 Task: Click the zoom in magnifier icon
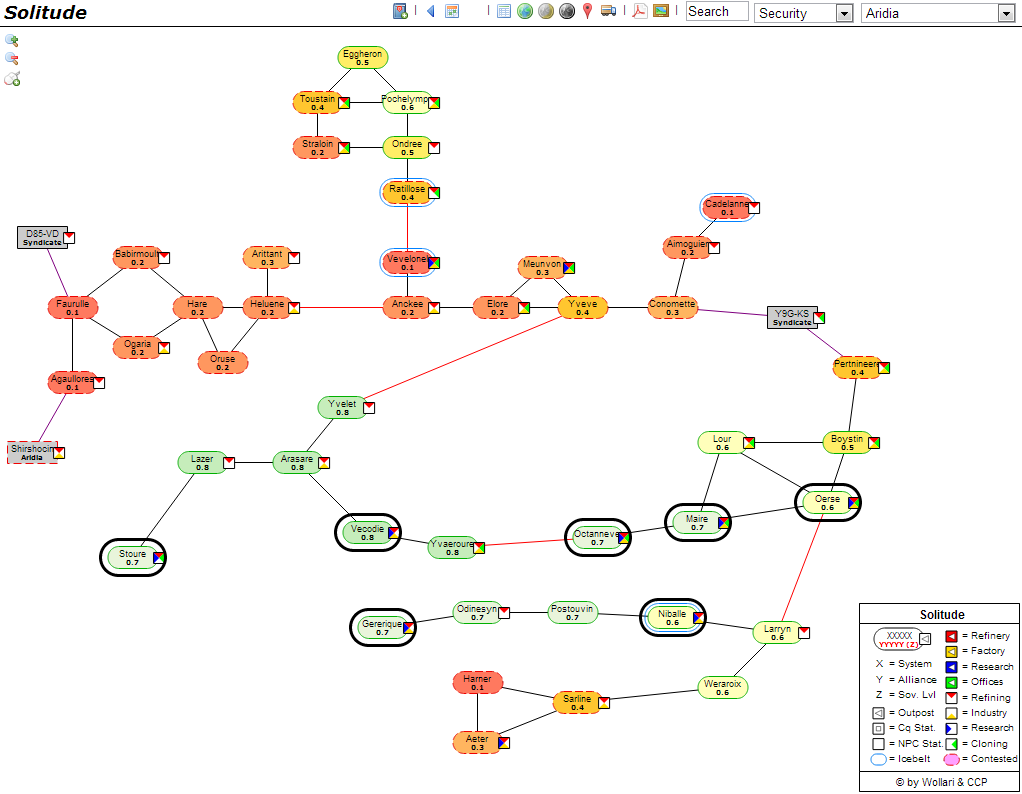tap(12, 41)
